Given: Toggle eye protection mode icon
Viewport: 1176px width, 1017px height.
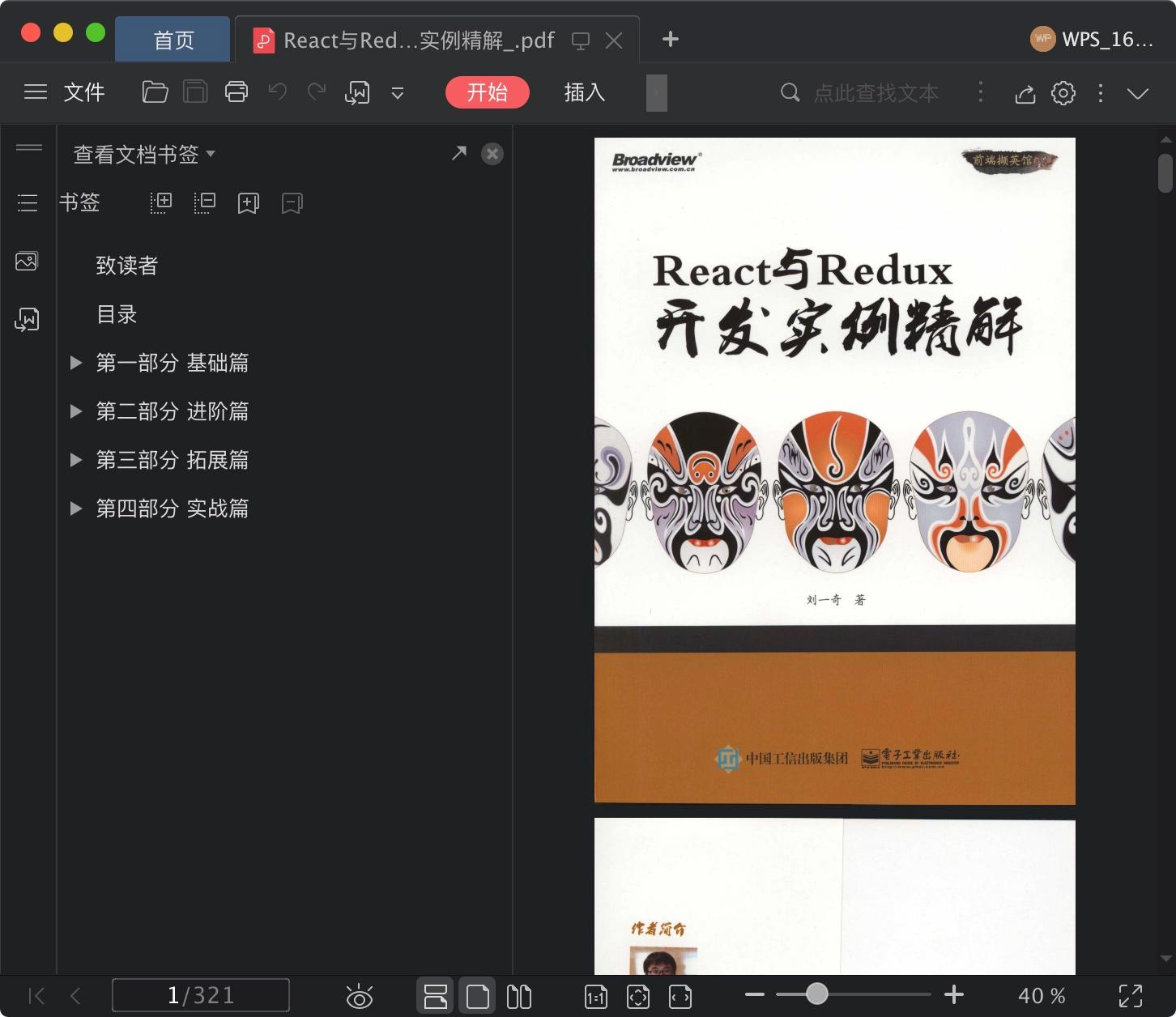Looking at the screenshot, I should click(x=359, y=997).
